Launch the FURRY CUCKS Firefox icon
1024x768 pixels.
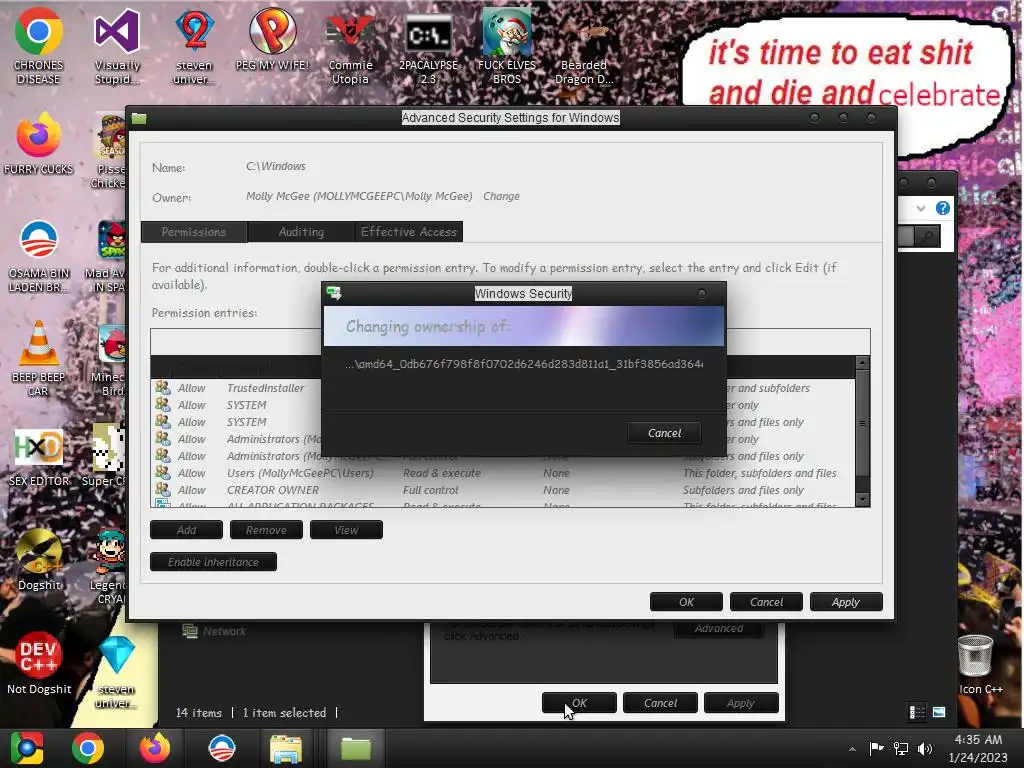point(39,144)
